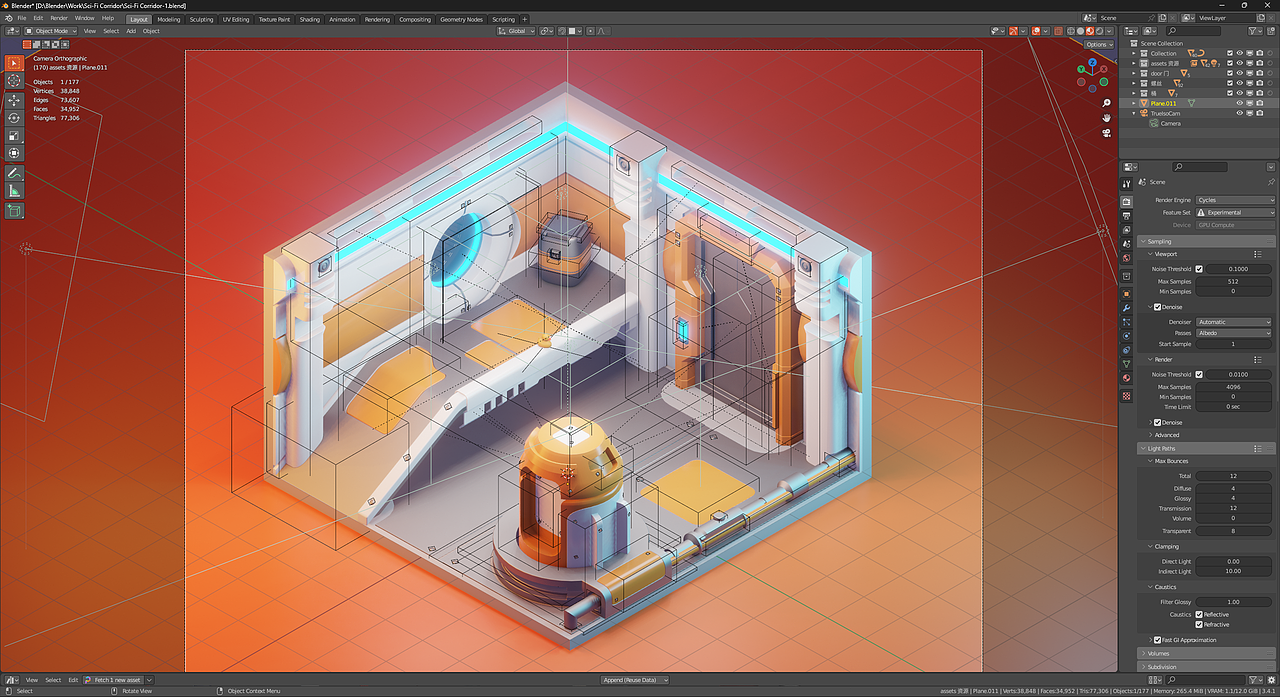Open the Rendering menu in the top bar
The width and height of the screenshot is (1280, 697).
(377, 18)
